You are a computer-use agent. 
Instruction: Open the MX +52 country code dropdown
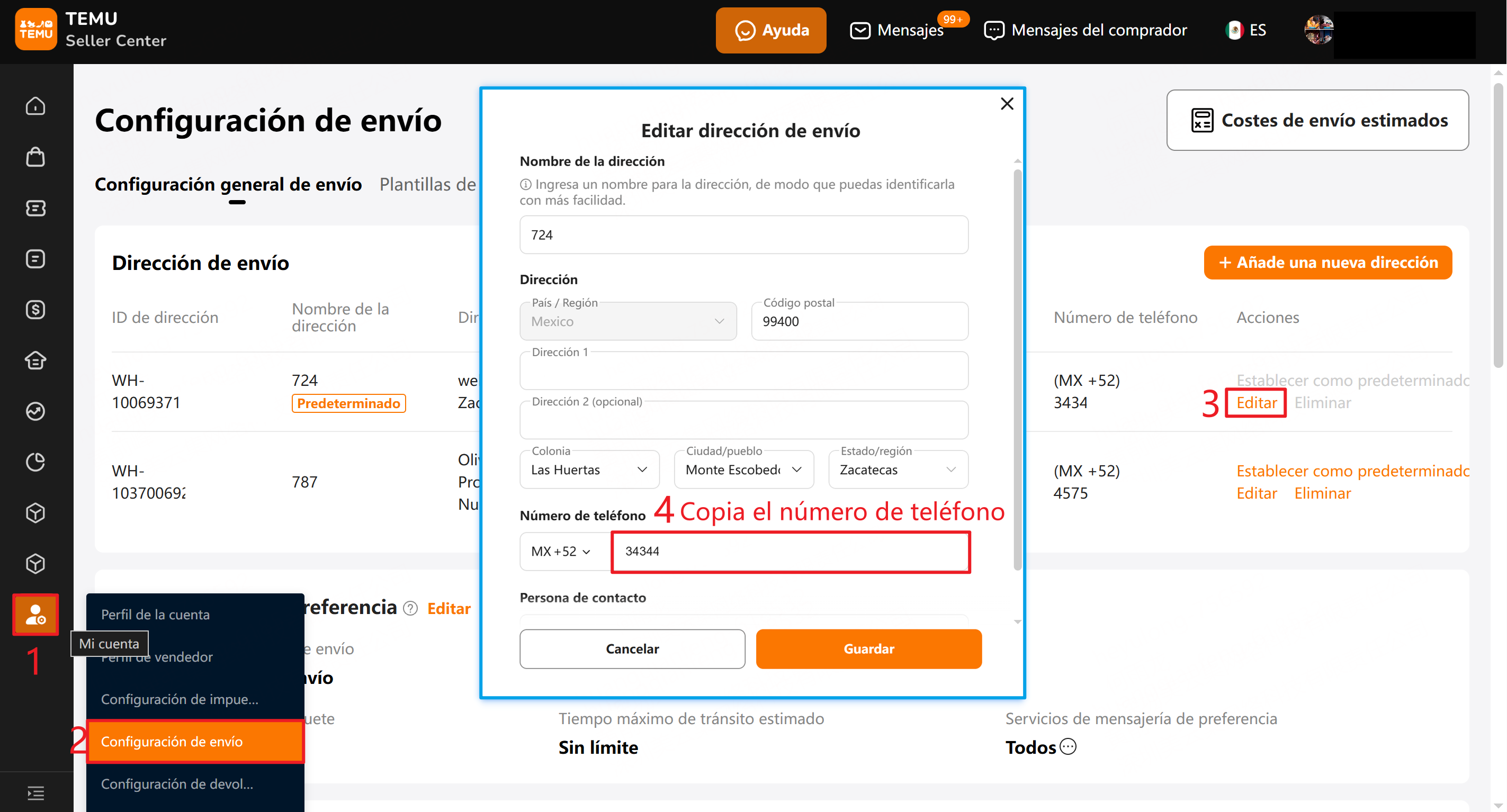pos(562,551)
